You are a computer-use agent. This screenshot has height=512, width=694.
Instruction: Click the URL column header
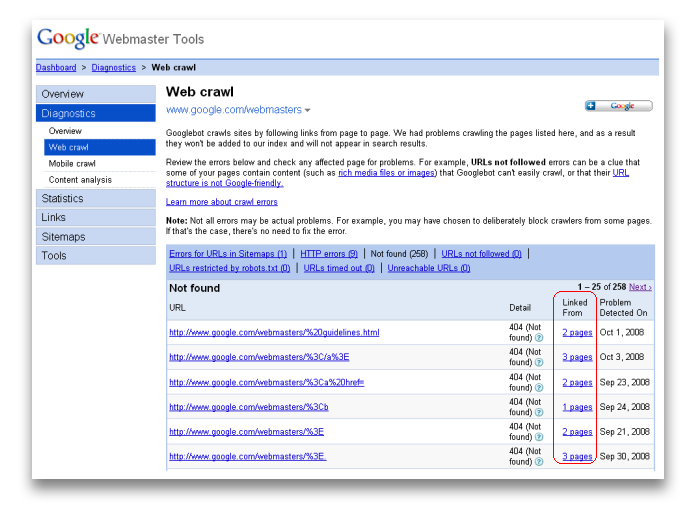click(177, 308)
